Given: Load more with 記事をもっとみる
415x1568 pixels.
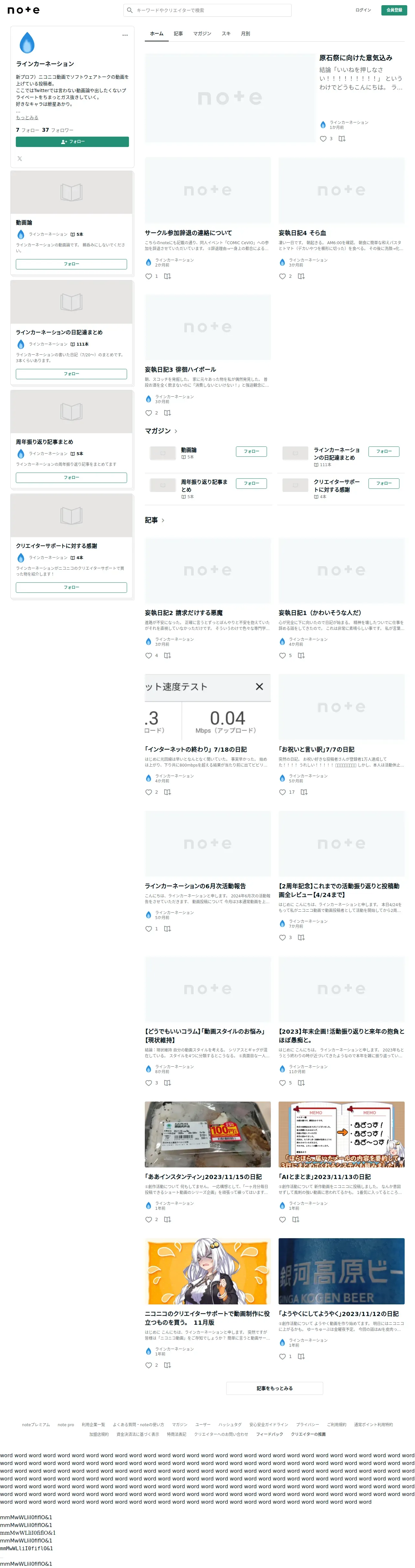Looking at the screenshot, I should 275,1388.
